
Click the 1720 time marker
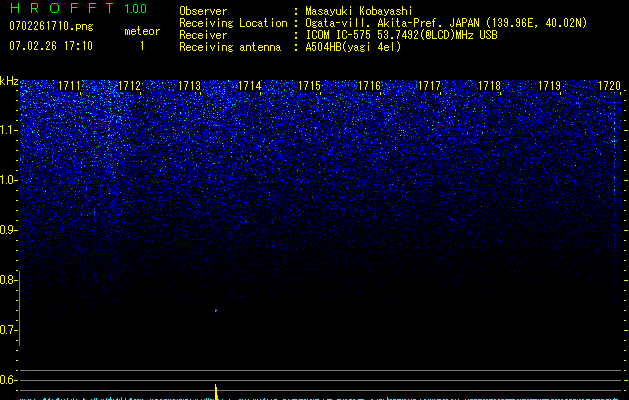610,86
